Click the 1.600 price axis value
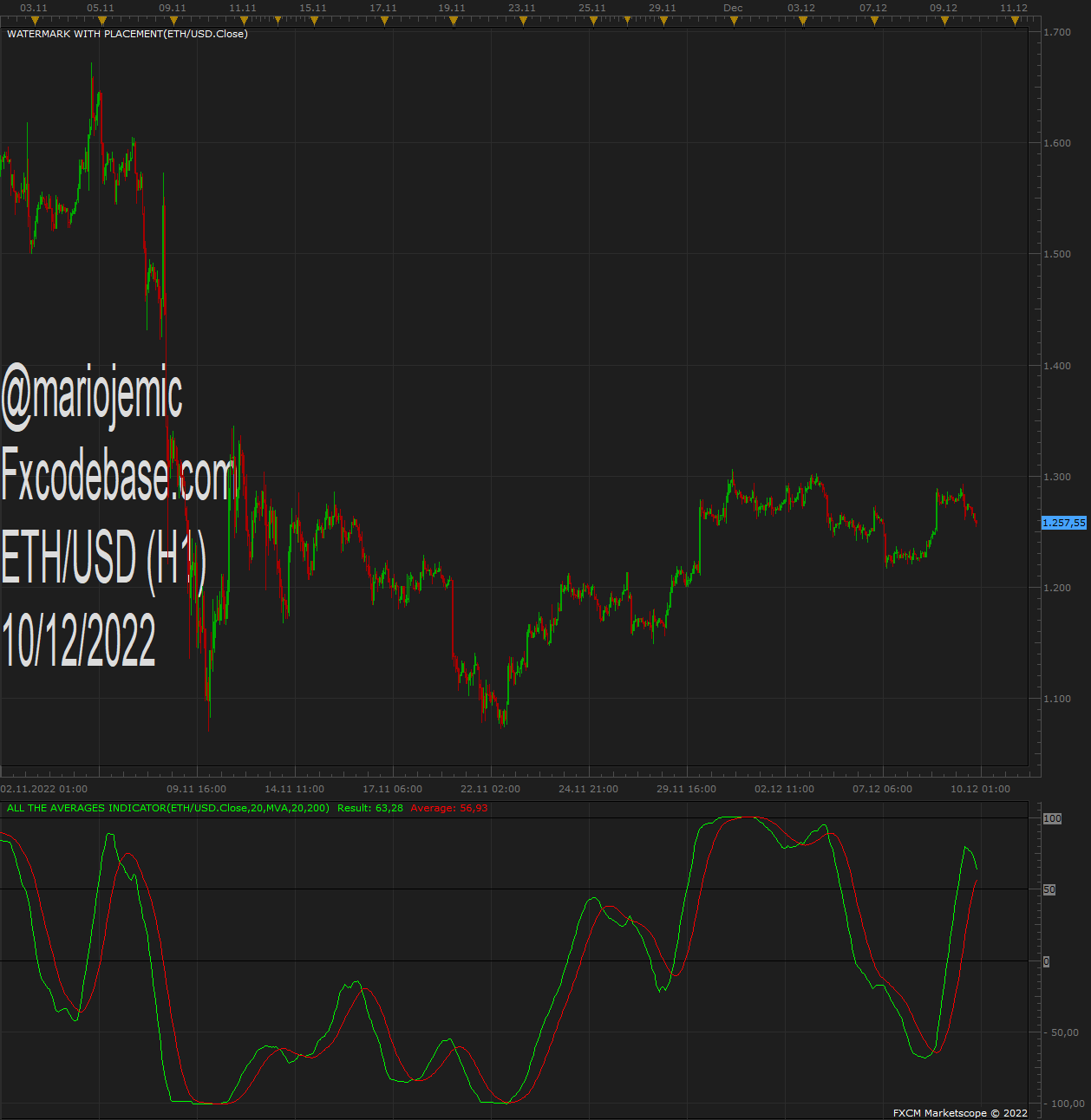1091x1120 pixels. coord(1058,143)
